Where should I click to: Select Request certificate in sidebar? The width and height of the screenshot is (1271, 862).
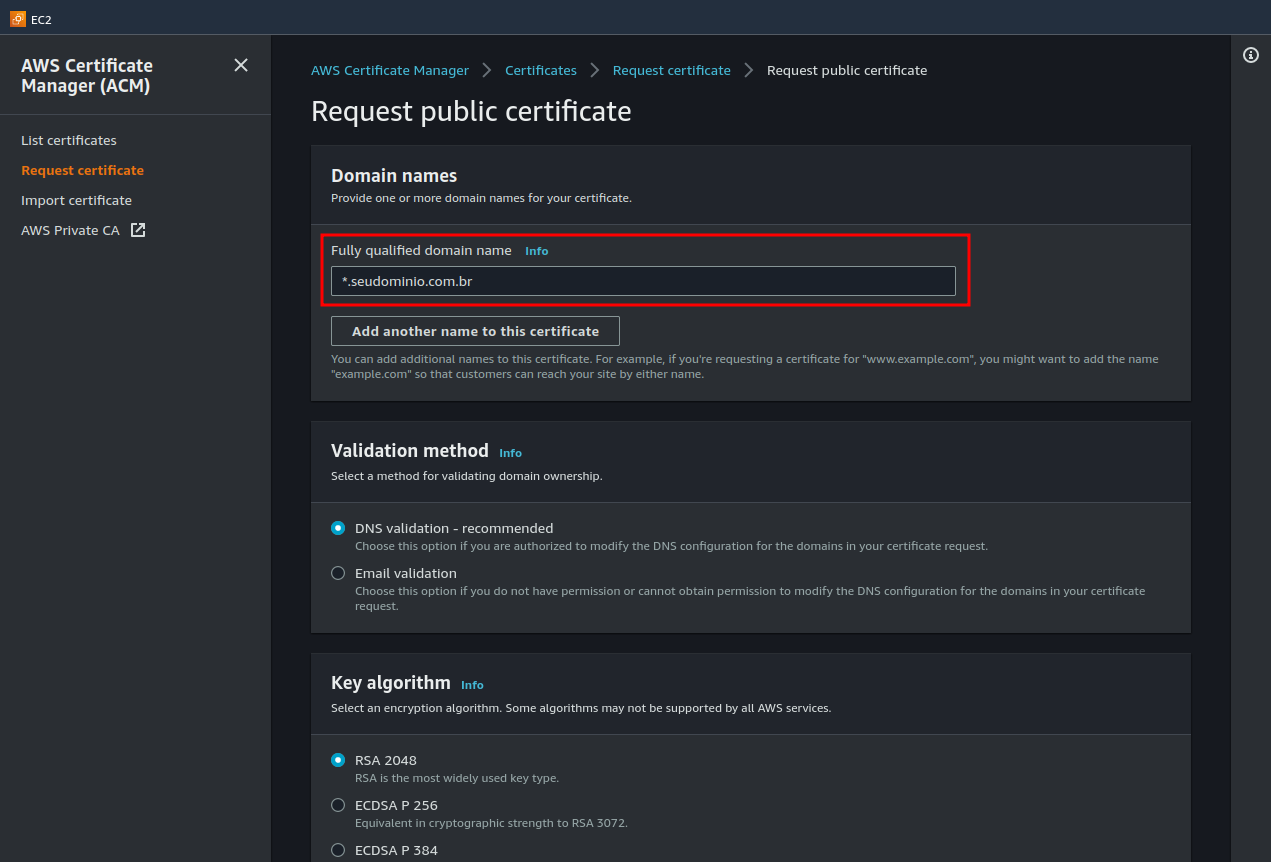coord(82,170)
